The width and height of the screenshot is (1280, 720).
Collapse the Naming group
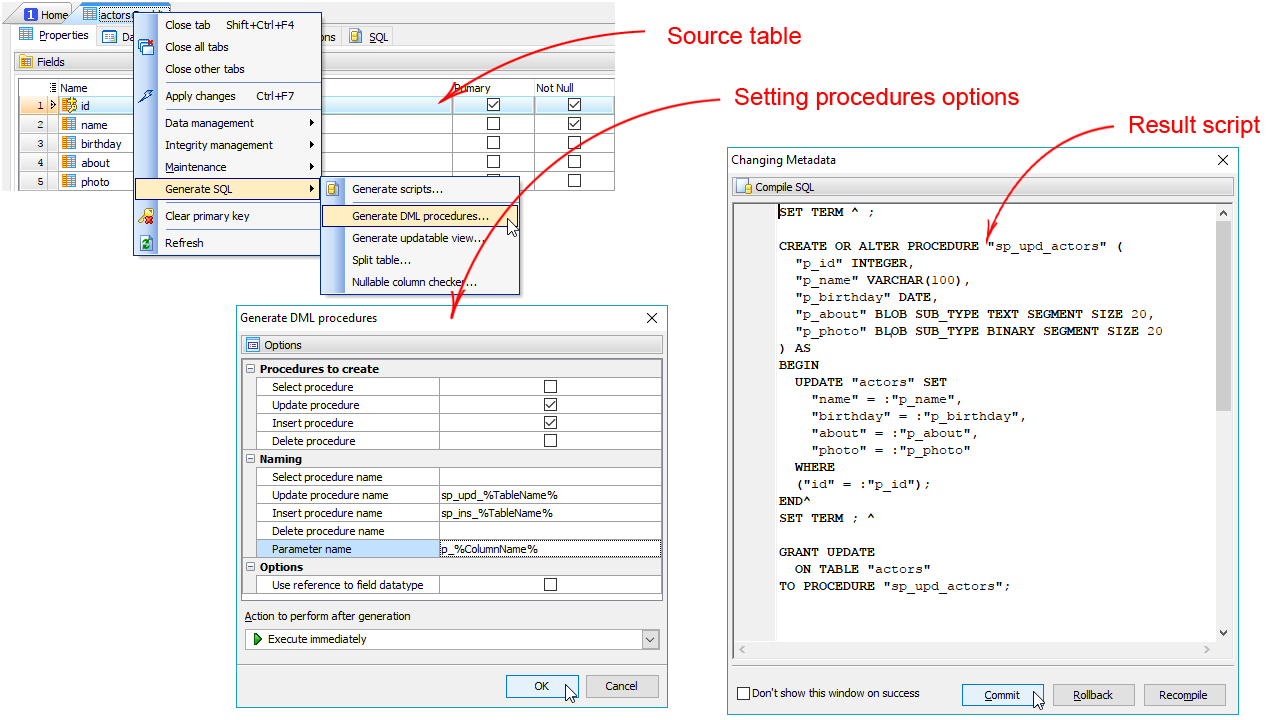tap(250, 459)
